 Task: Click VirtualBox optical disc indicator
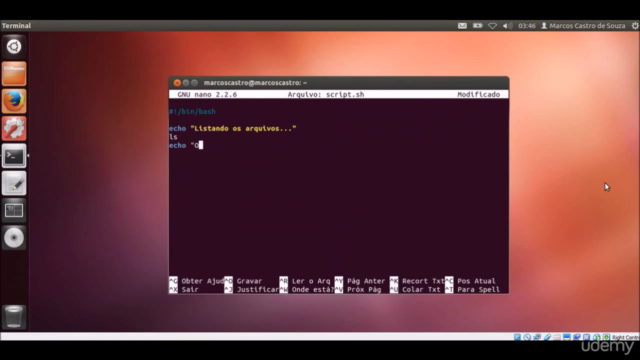pos(527,337)
